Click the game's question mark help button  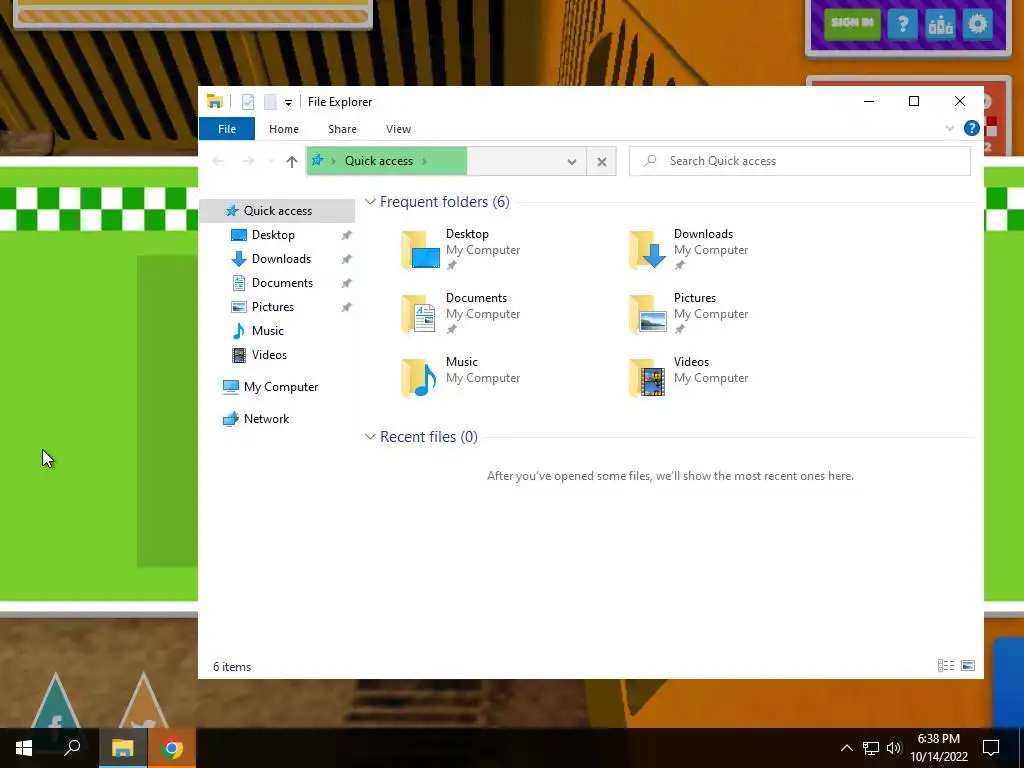903,25
